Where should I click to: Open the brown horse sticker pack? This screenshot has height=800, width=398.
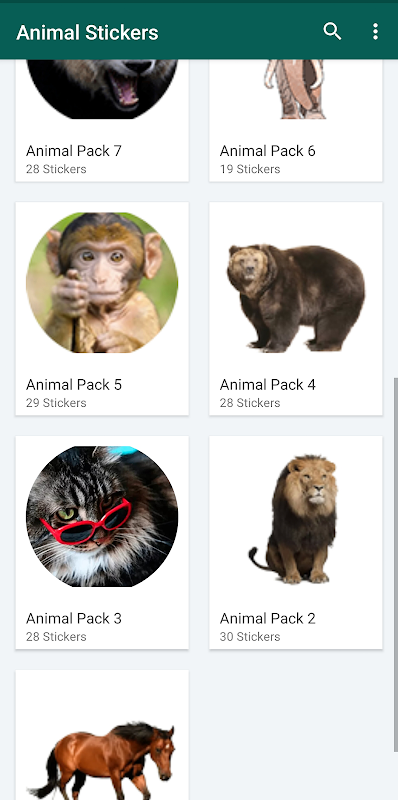click(x=102, y=735)
